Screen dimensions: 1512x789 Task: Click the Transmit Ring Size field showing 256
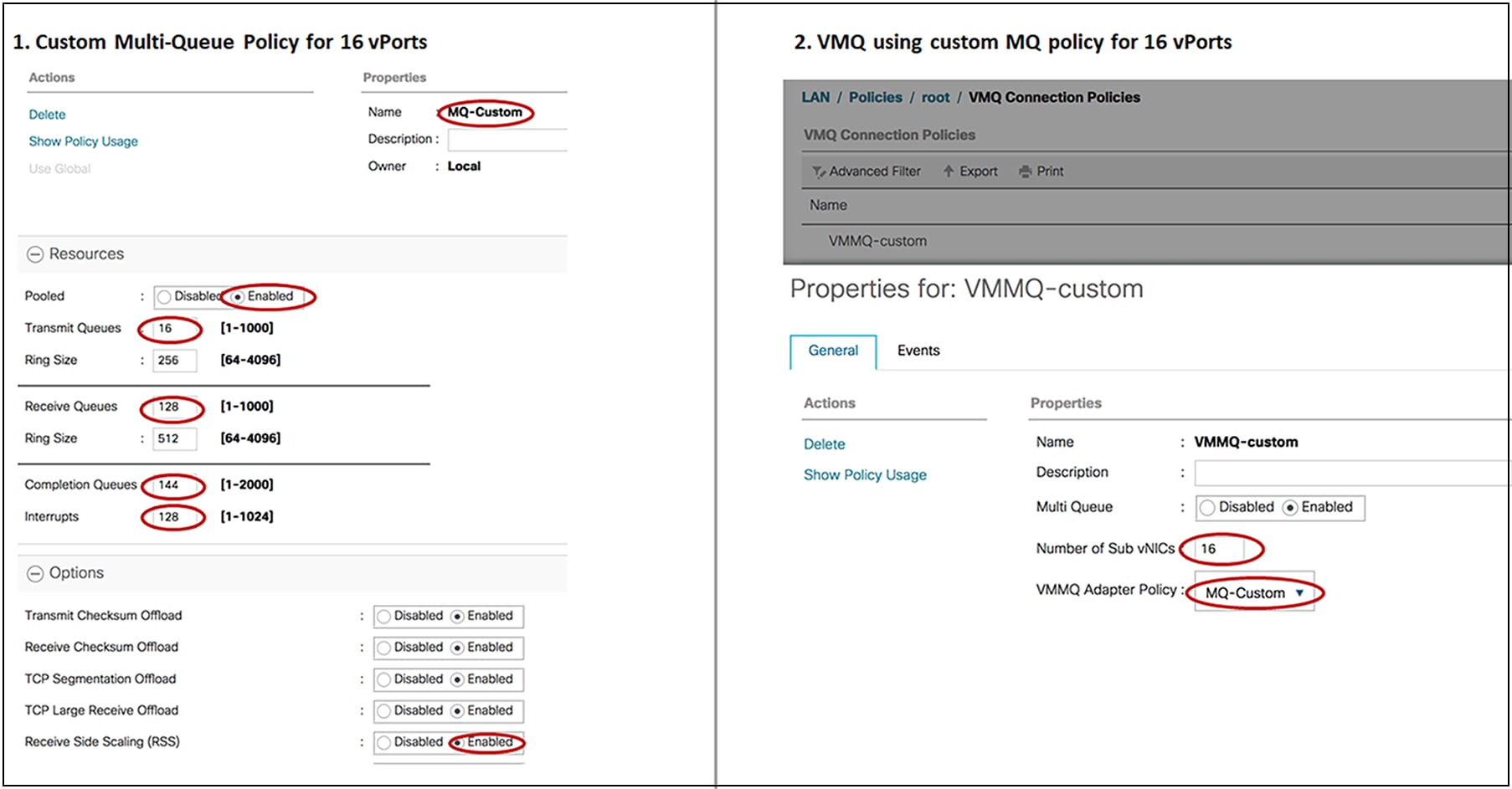(175, 361)
